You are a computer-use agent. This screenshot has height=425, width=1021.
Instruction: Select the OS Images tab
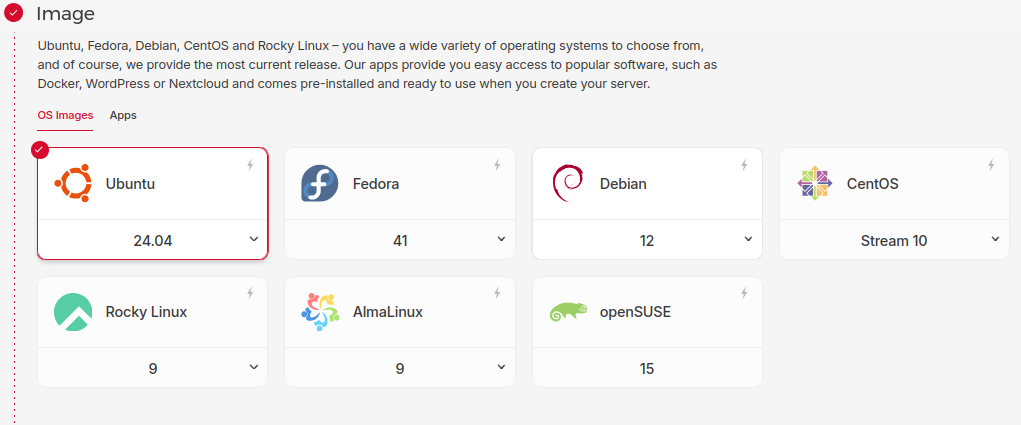coord(65,115)
